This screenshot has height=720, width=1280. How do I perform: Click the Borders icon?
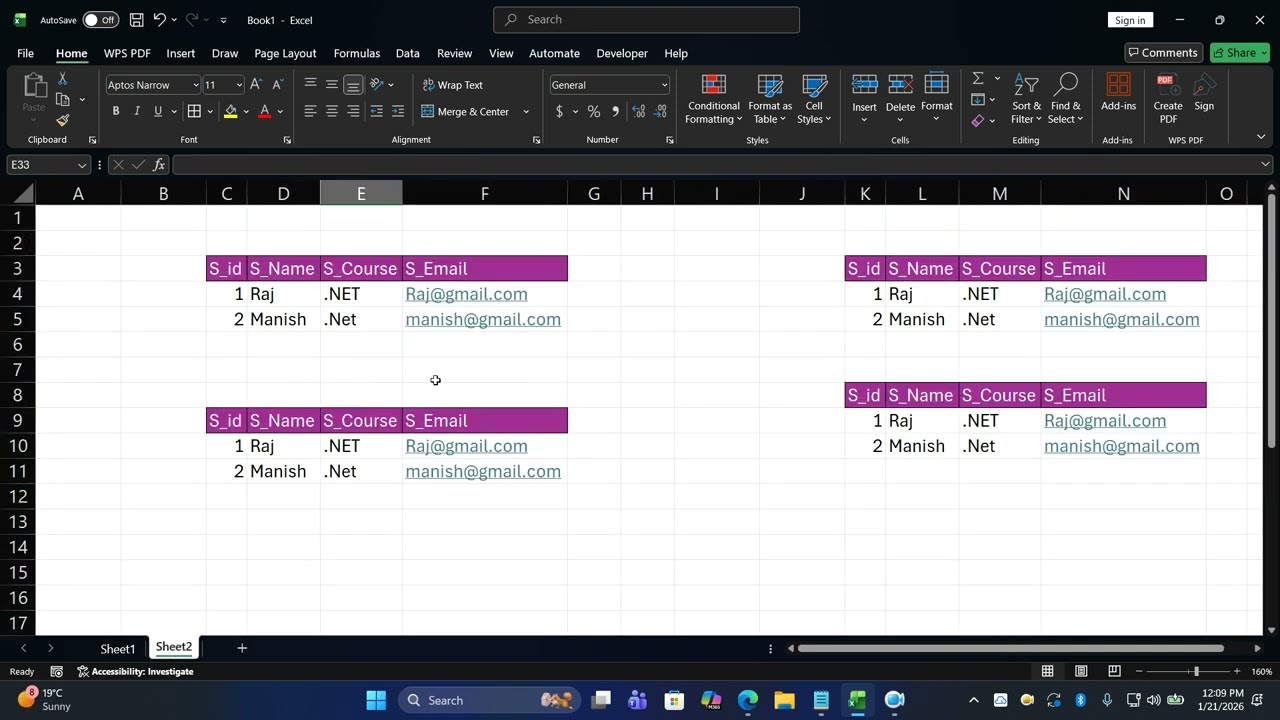tap(194, 111)
